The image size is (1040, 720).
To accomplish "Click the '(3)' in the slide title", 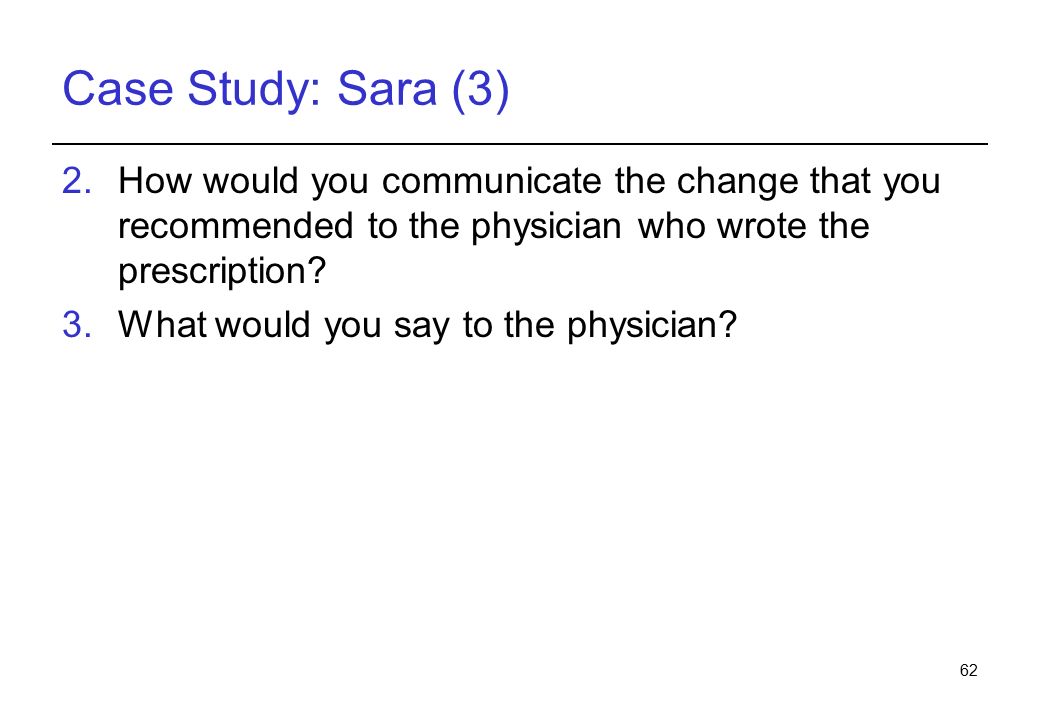I will point(481,90).
